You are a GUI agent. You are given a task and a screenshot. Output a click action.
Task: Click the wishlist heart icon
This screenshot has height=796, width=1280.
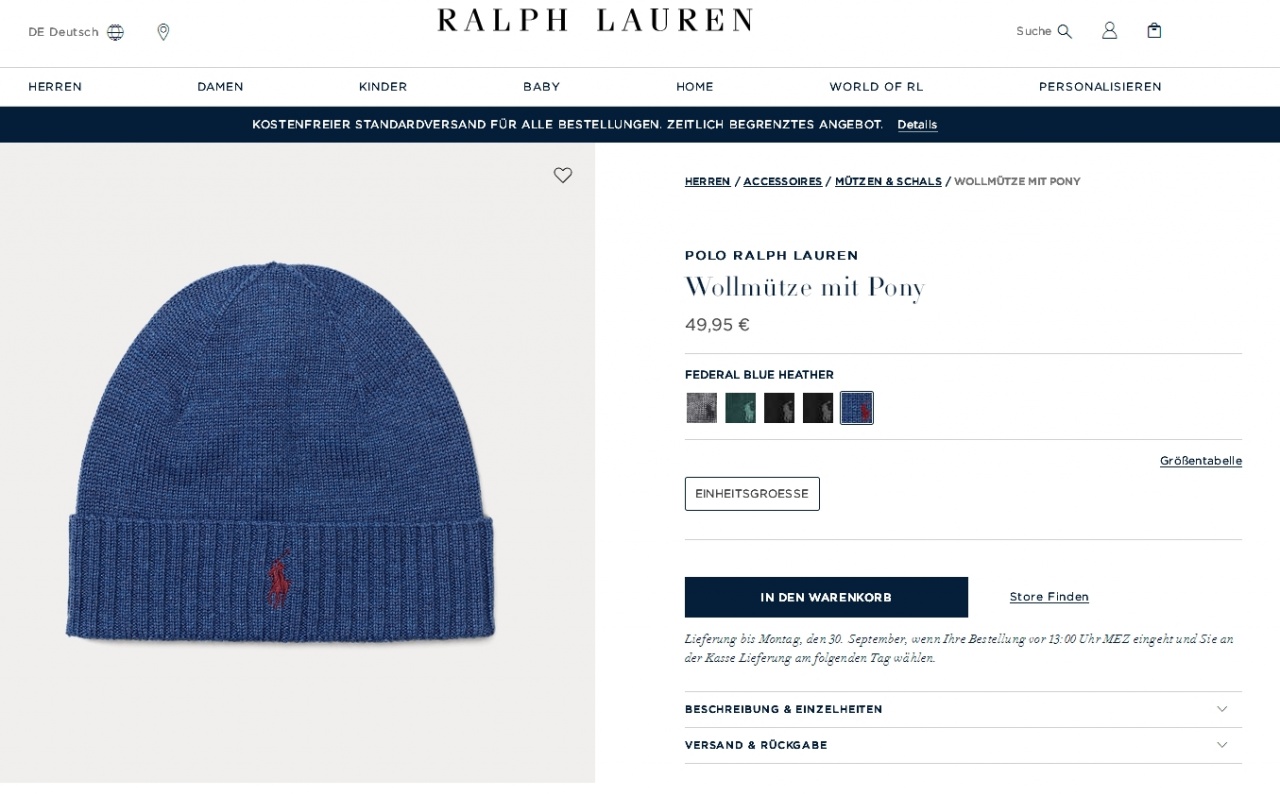tap(563, 175)
